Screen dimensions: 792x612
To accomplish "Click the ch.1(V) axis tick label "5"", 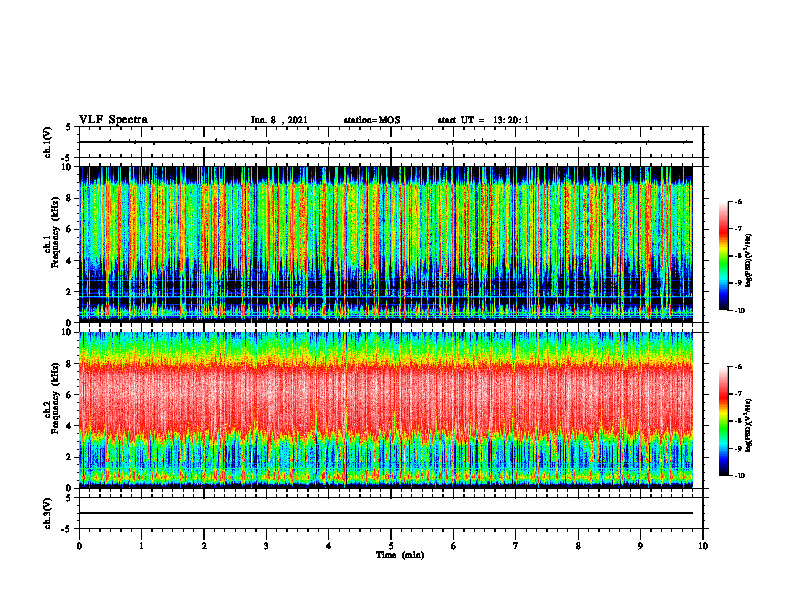I will 68,127.
